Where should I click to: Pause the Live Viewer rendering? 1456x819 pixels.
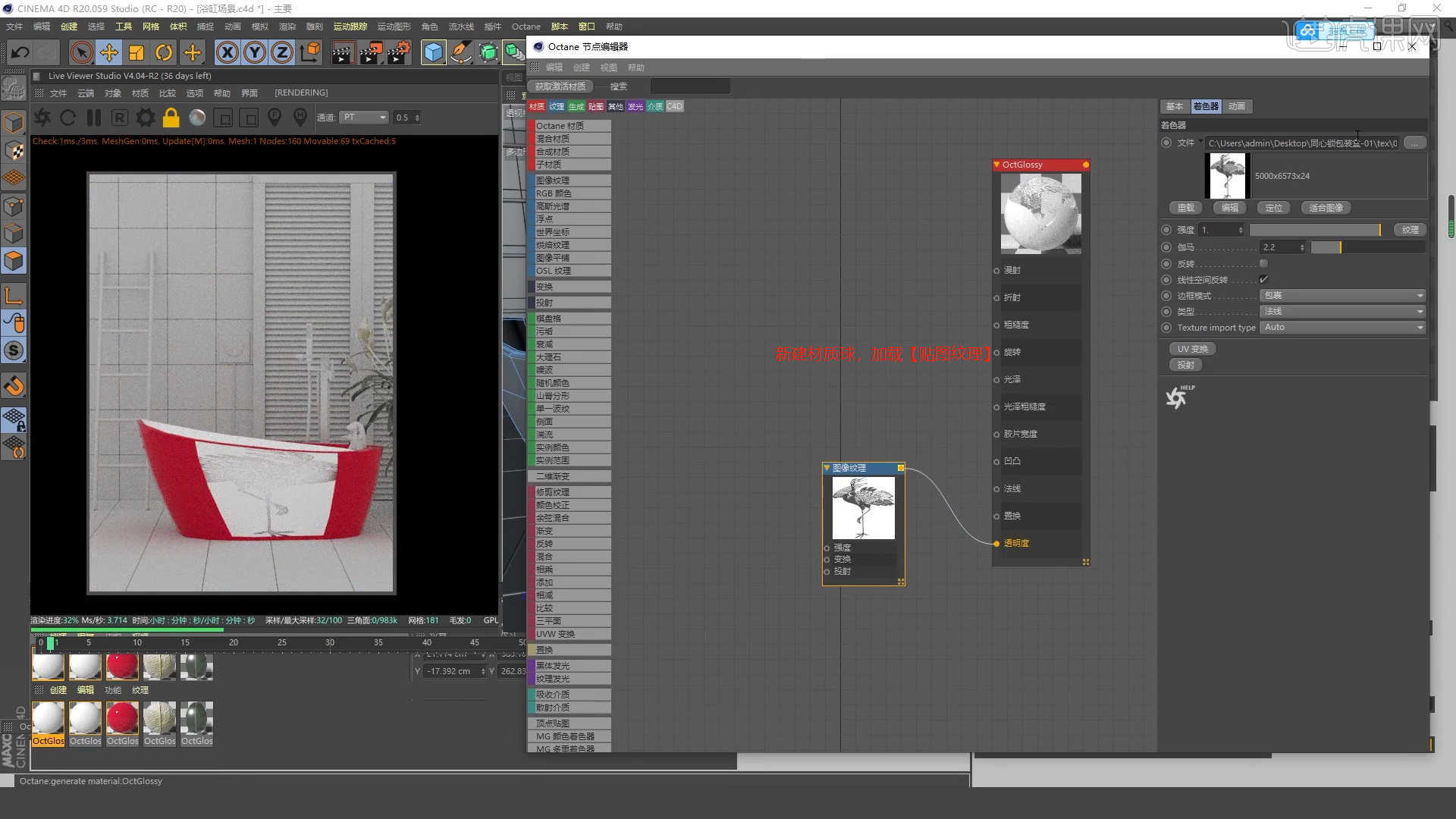click(94, 118)
